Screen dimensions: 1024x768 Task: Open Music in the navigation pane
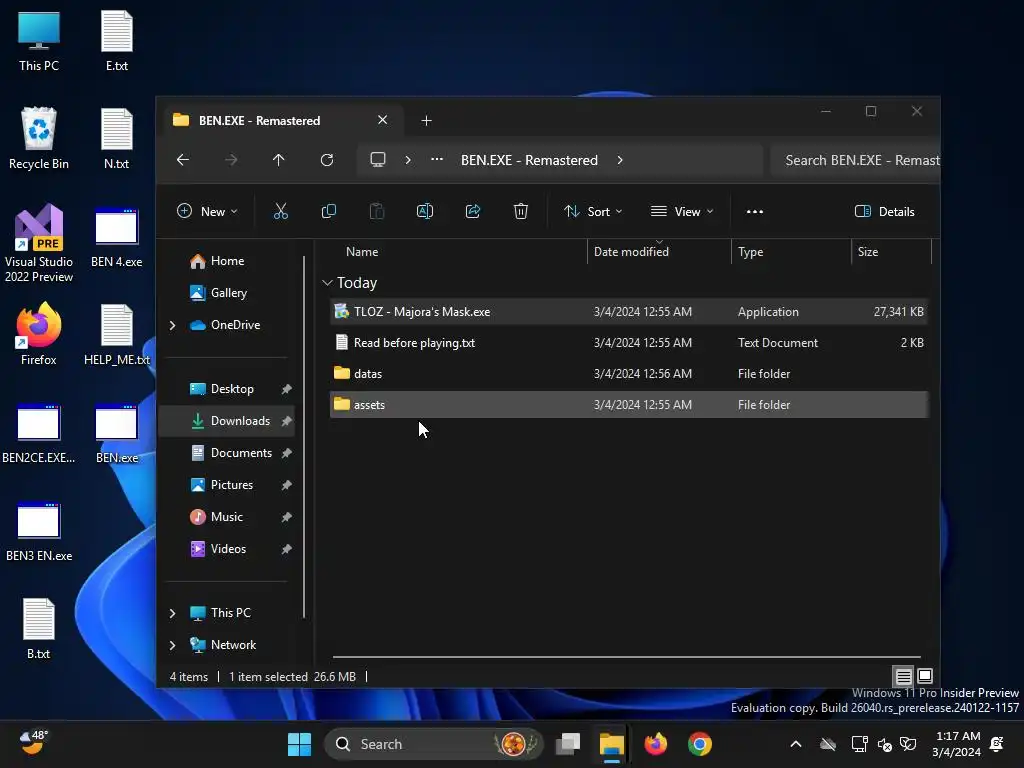coord(227,517)
